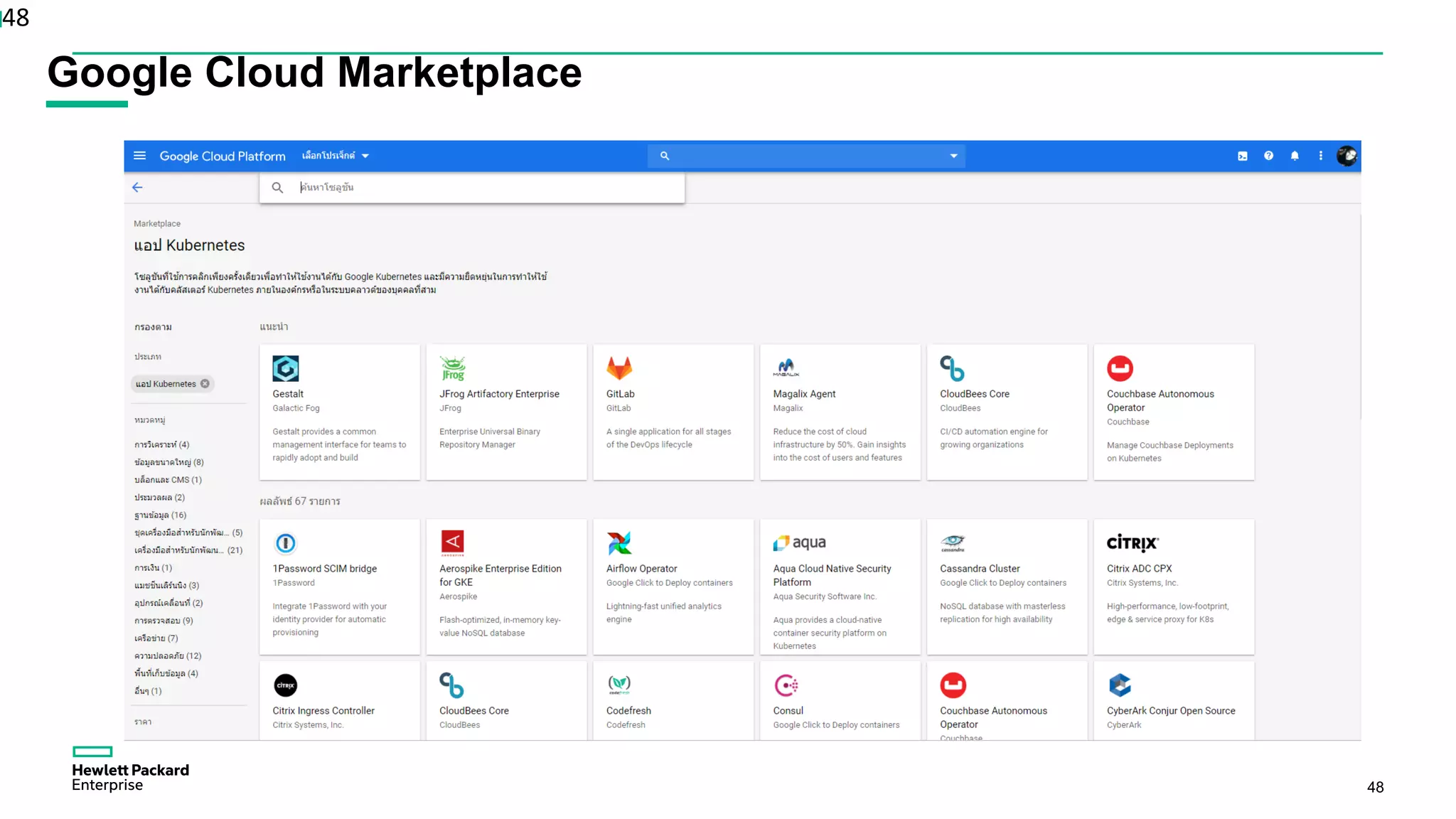The height and width of the screenshot is (819, 1456).
Task: Open notifications bell icon
Action: click(1295, 156)
